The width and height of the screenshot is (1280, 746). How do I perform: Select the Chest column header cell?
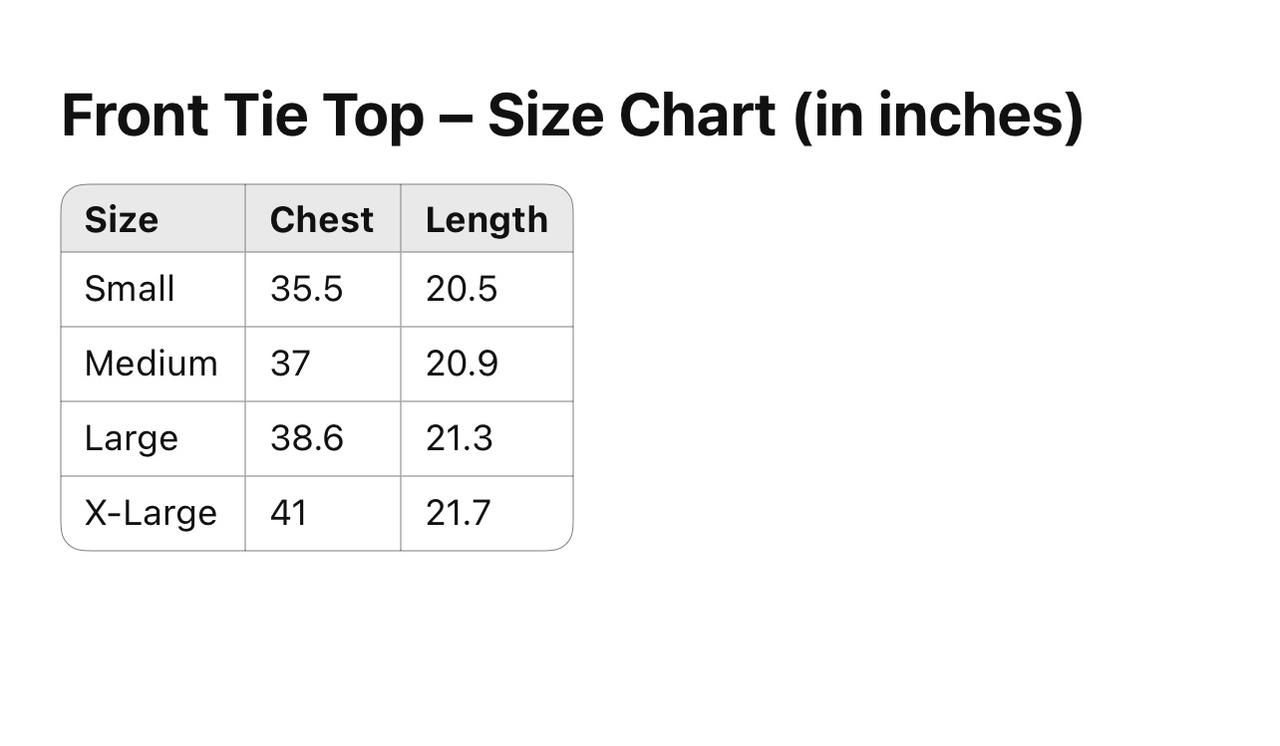tap(321, 220)
